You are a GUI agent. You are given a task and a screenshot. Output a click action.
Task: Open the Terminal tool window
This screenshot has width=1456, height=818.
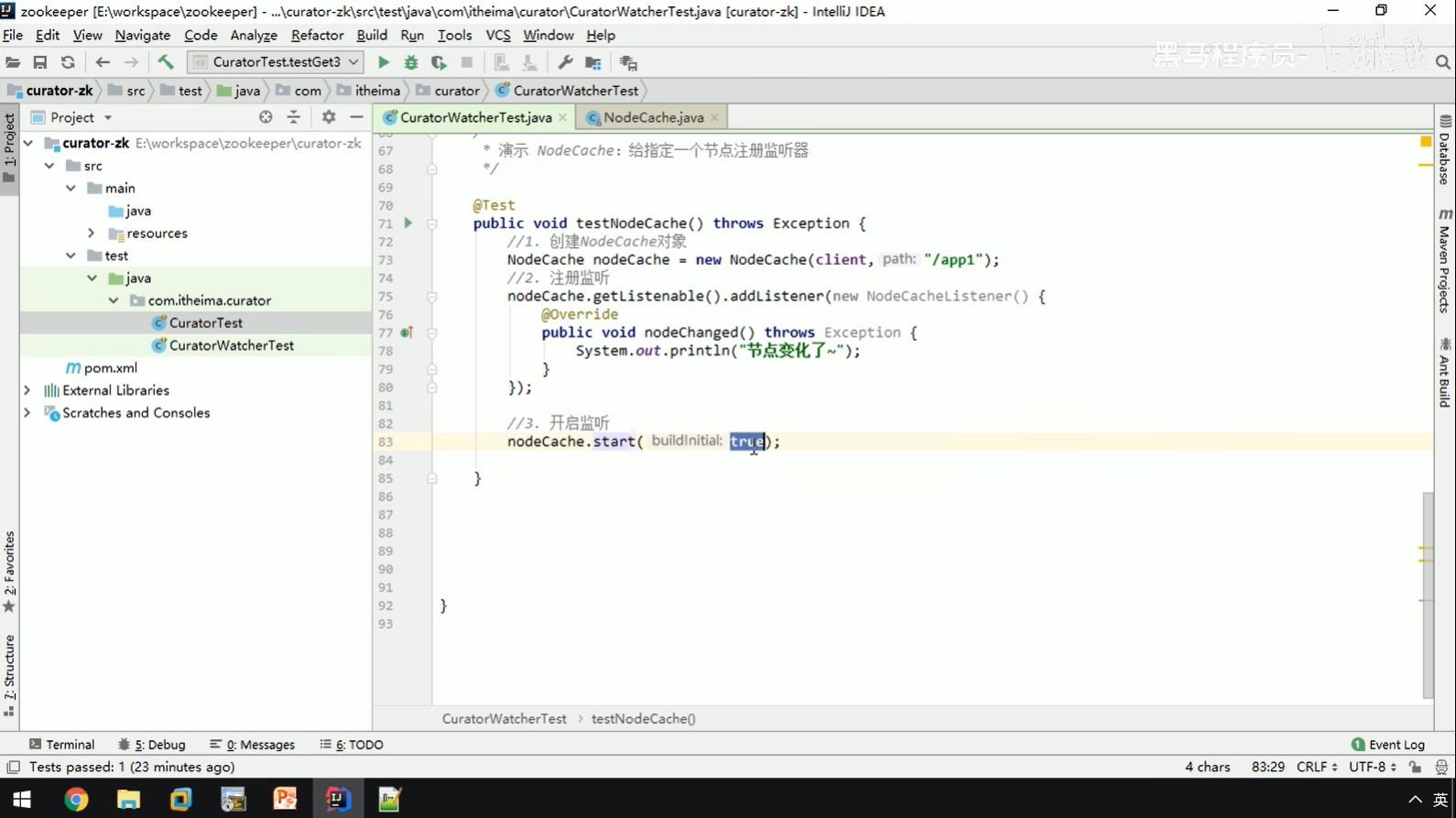pyautogui.click(x=61, y=745)
